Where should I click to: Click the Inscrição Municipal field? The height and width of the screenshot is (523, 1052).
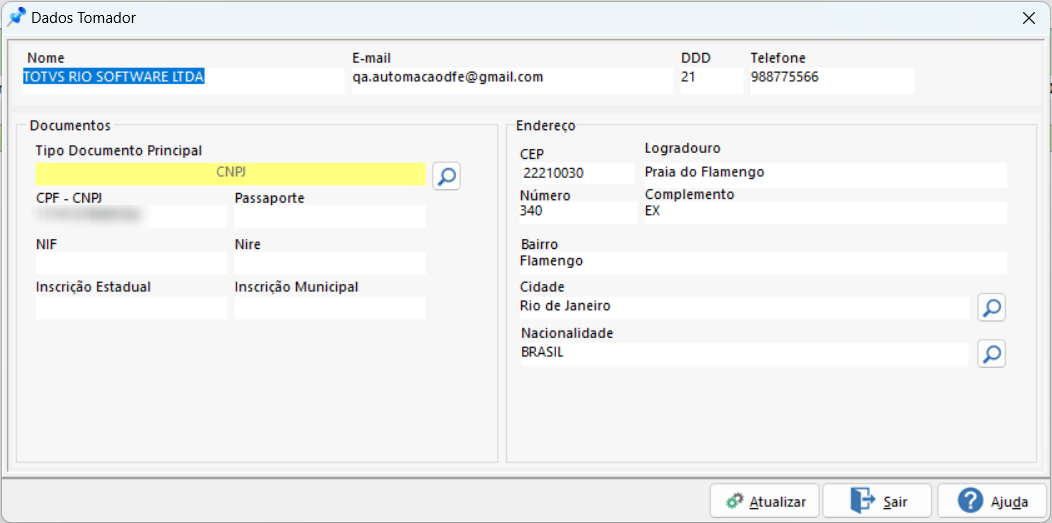(330, 308)
